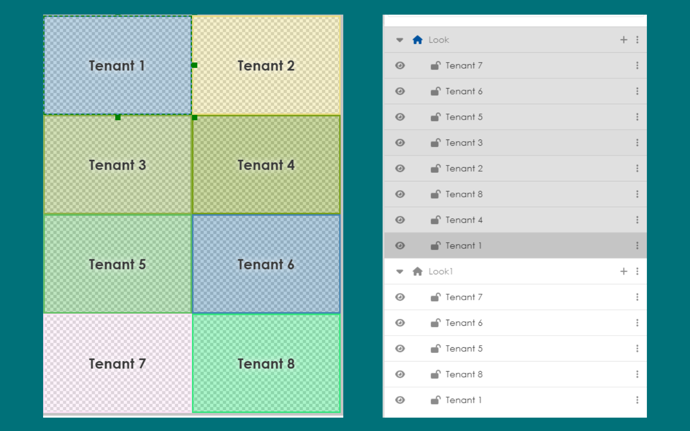This screenshot has width=690, height=431.
Task: Open three-dot menu for Tenant 1 in Look
Action: [x=637, y=246]
